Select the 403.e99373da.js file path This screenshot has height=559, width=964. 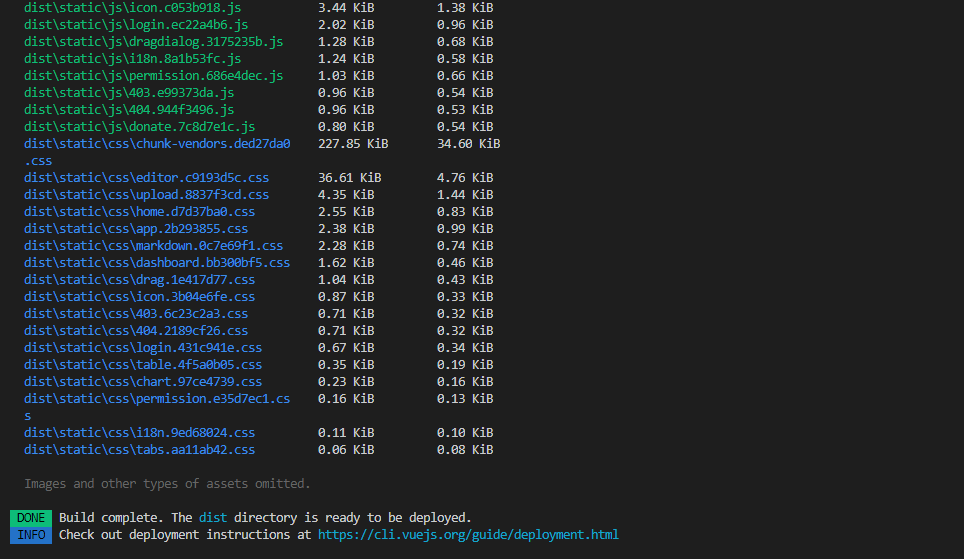(x=129, y=93)
